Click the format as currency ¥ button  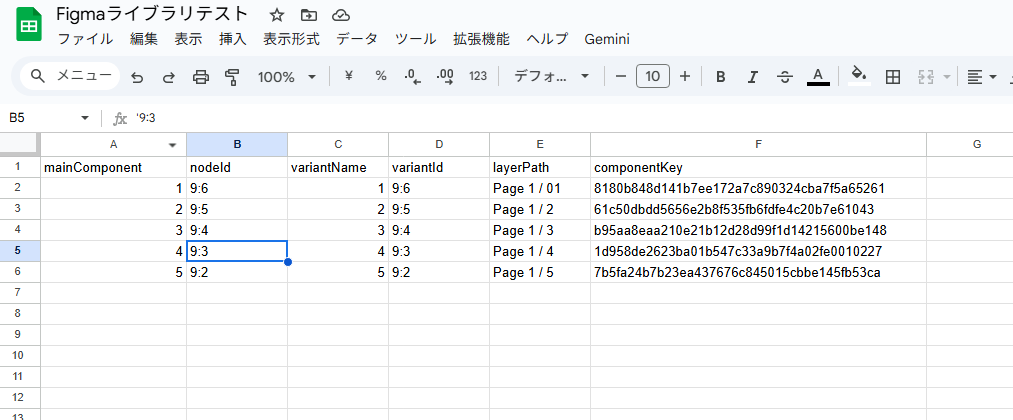[349, 77]
